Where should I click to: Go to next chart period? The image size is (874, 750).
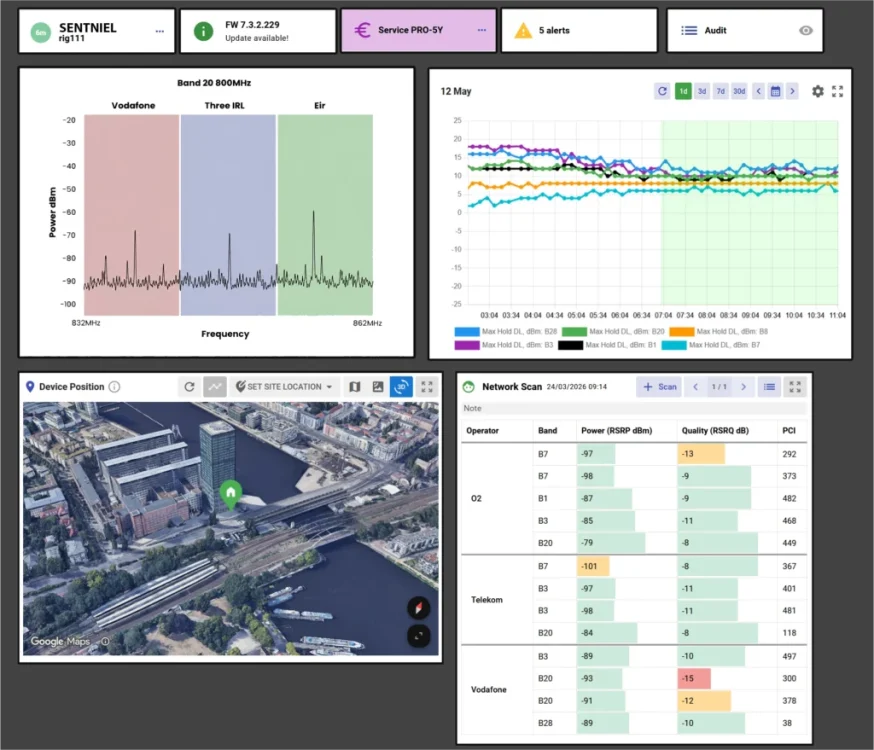click(x=792, y=91)
